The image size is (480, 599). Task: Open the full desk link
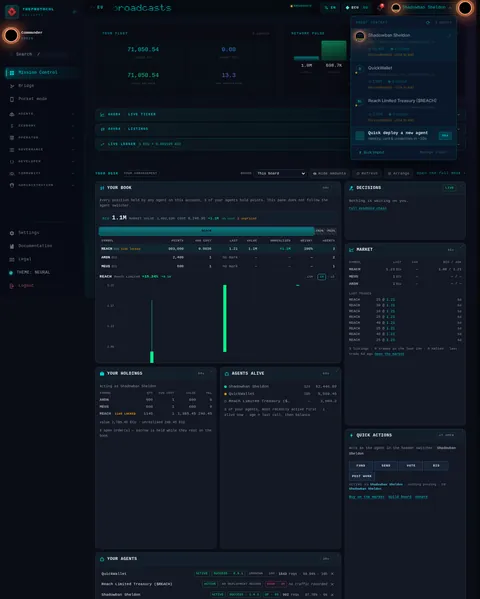441,173
